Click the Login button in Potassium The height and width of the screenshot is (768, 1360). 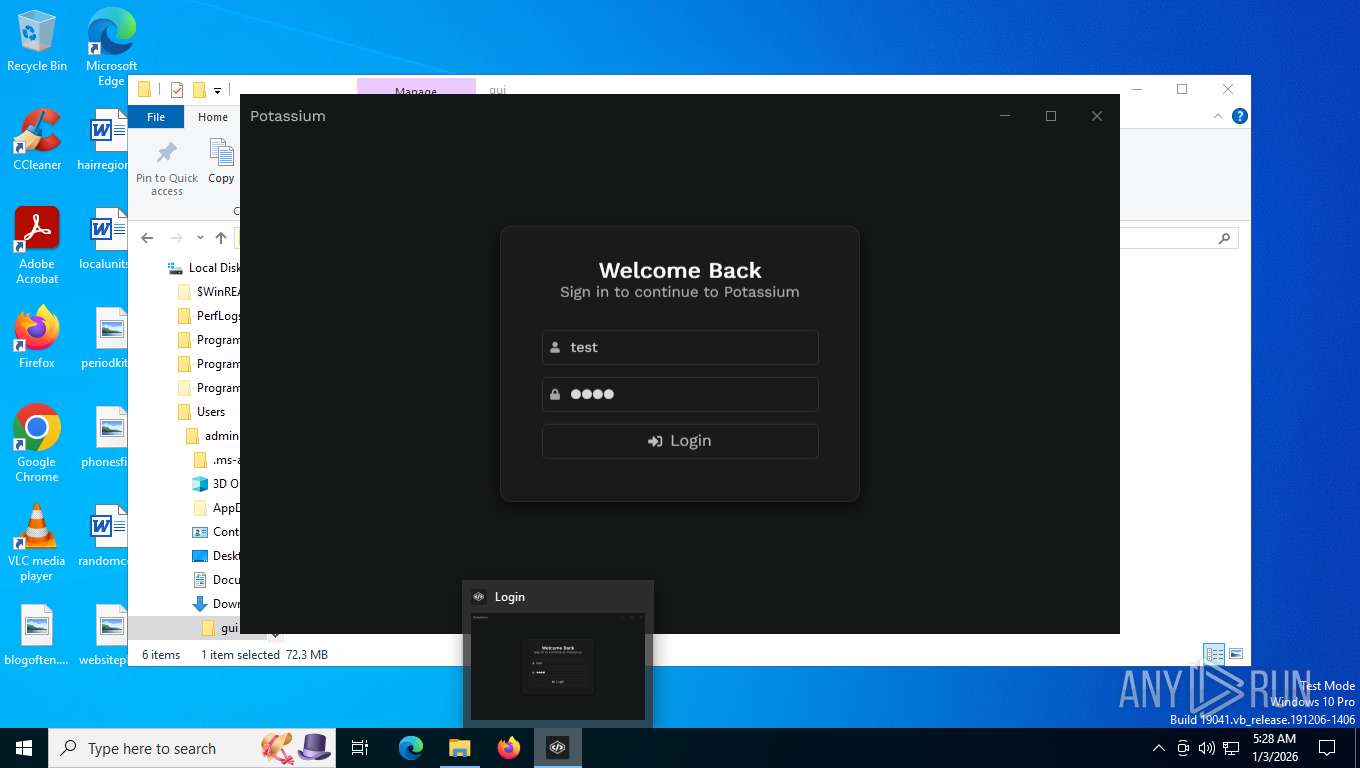click(x=680, y=441)
